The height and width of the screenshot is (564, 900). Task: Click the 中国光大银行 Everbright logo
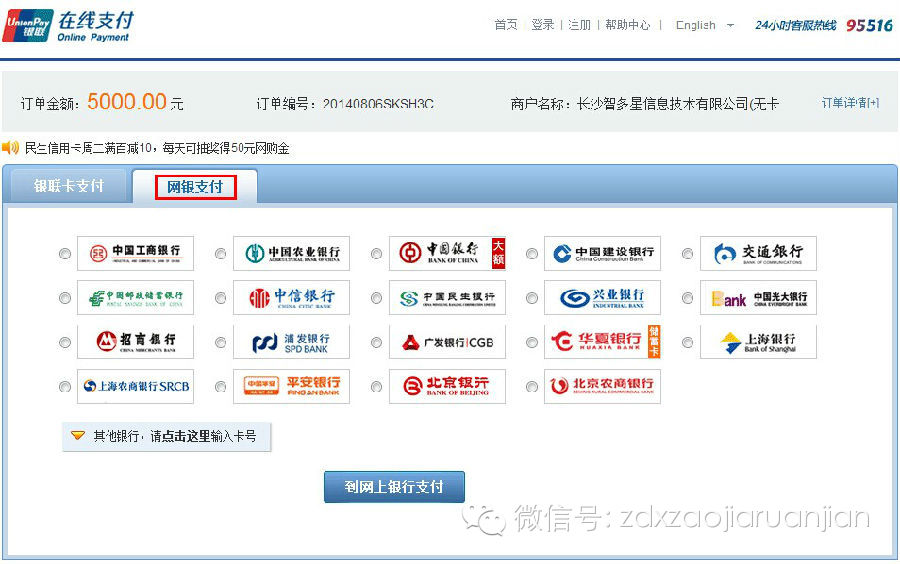[758, 297]
